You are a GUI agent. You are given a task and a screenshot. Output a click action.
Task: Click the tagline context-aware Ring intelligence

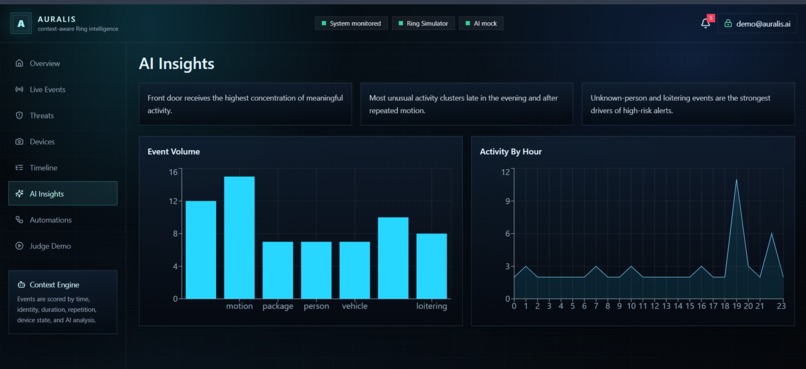point(78,29)
